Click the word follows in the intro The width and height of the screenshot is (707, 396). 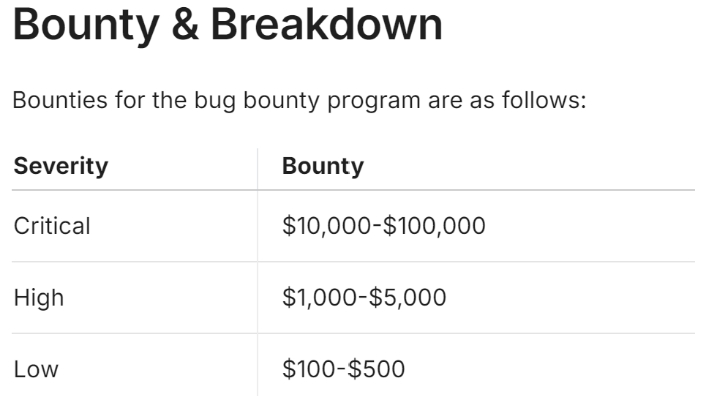[x=544, y=100]
